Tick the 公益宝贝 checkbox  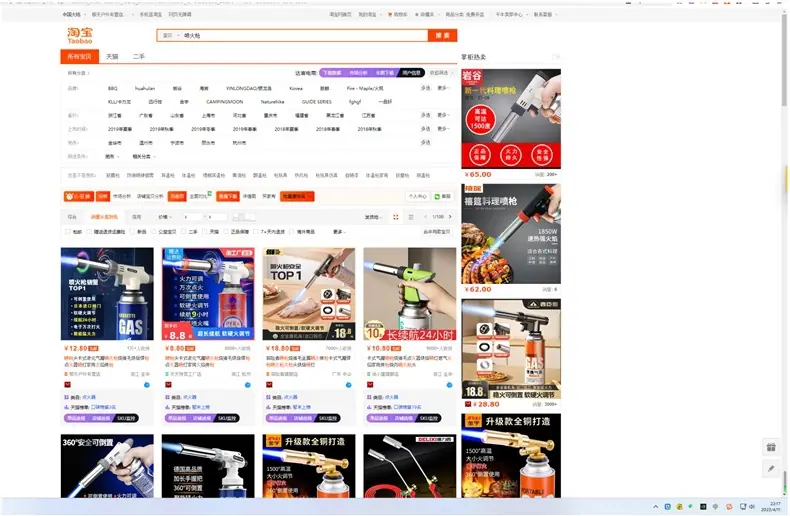[154, 232]
